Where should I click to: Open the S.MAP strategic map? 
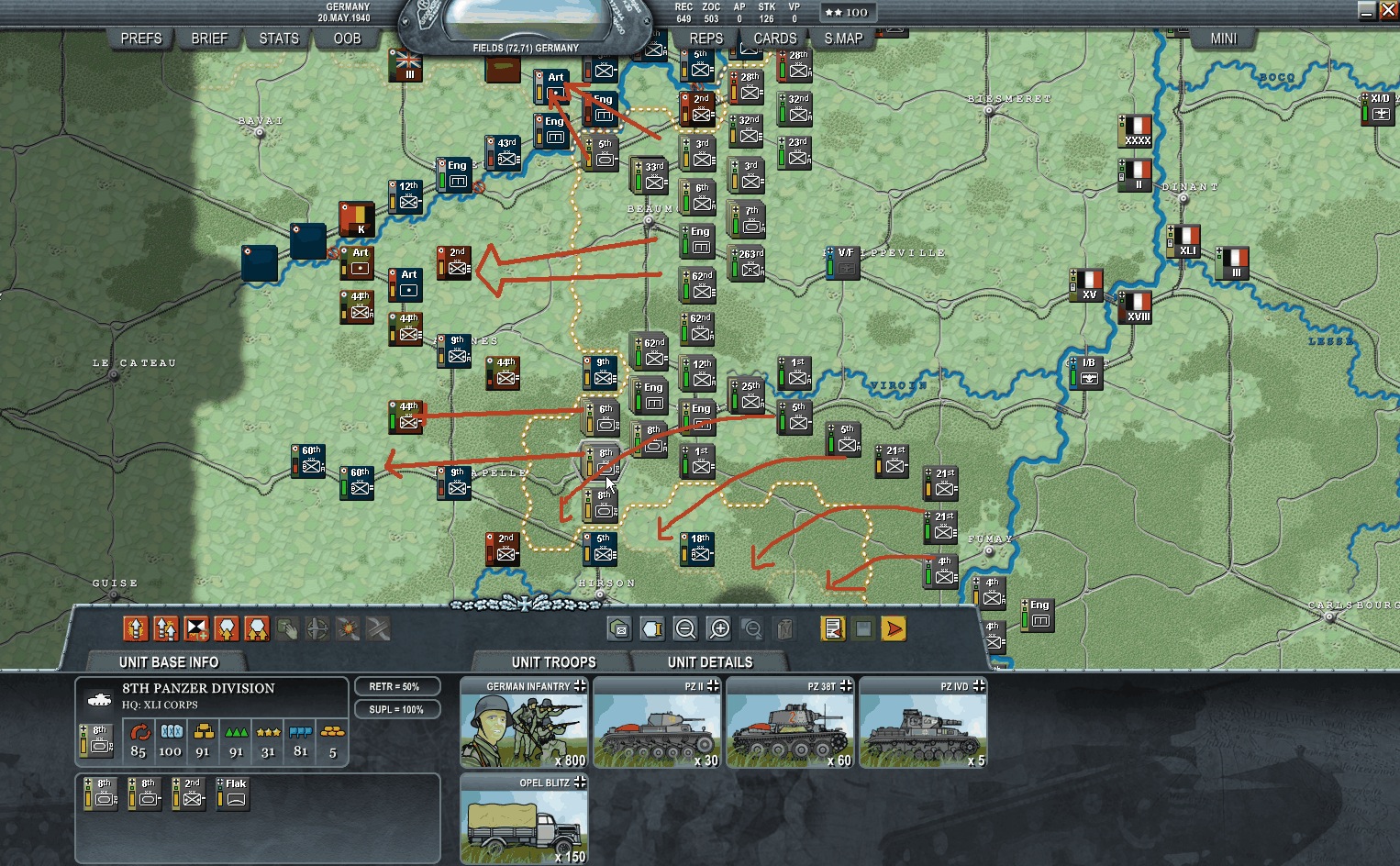[843, 39]
